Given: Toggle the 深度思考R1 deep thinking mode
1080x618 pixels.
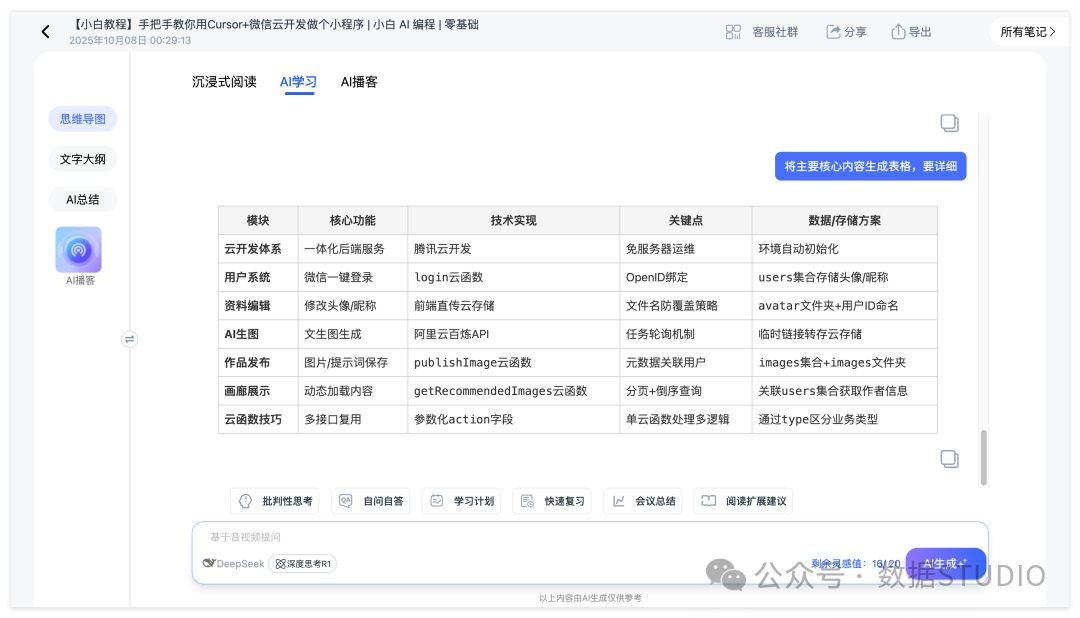Looking at the screenshot, I should tap(302, 564).
